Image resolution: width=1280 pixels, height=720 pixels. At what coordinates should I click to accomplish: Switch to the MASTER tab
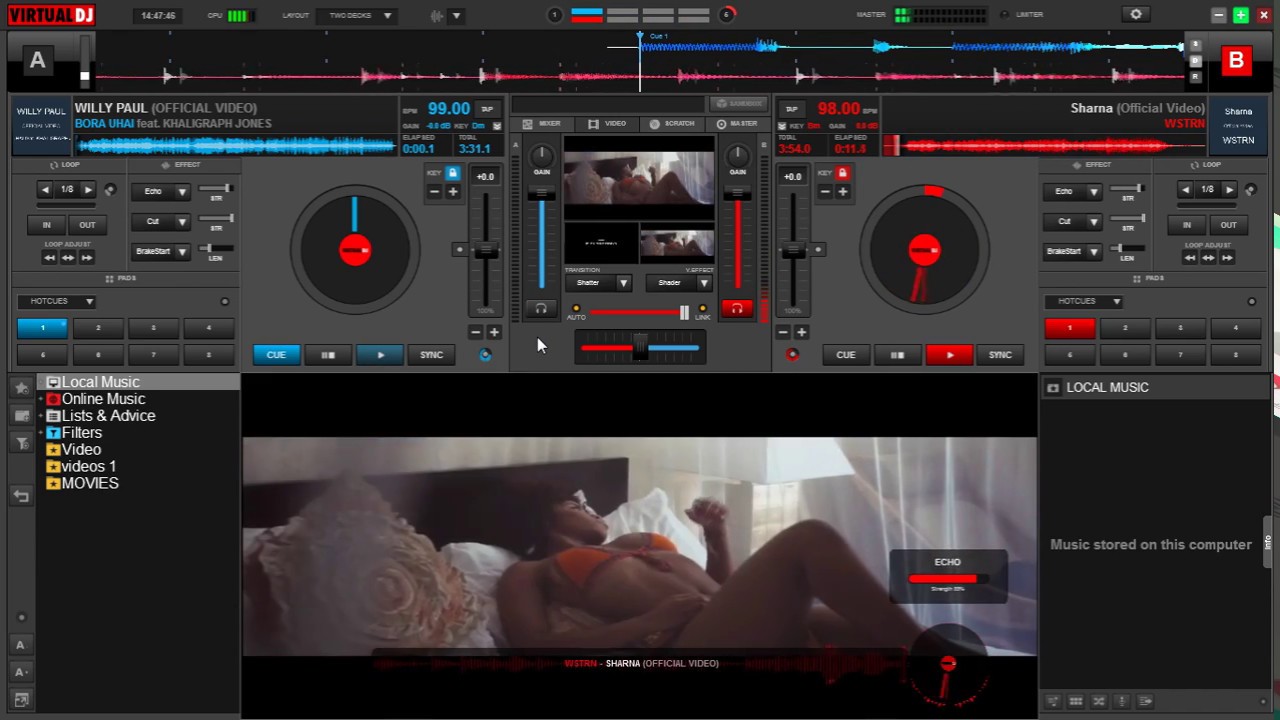(737, 124)
